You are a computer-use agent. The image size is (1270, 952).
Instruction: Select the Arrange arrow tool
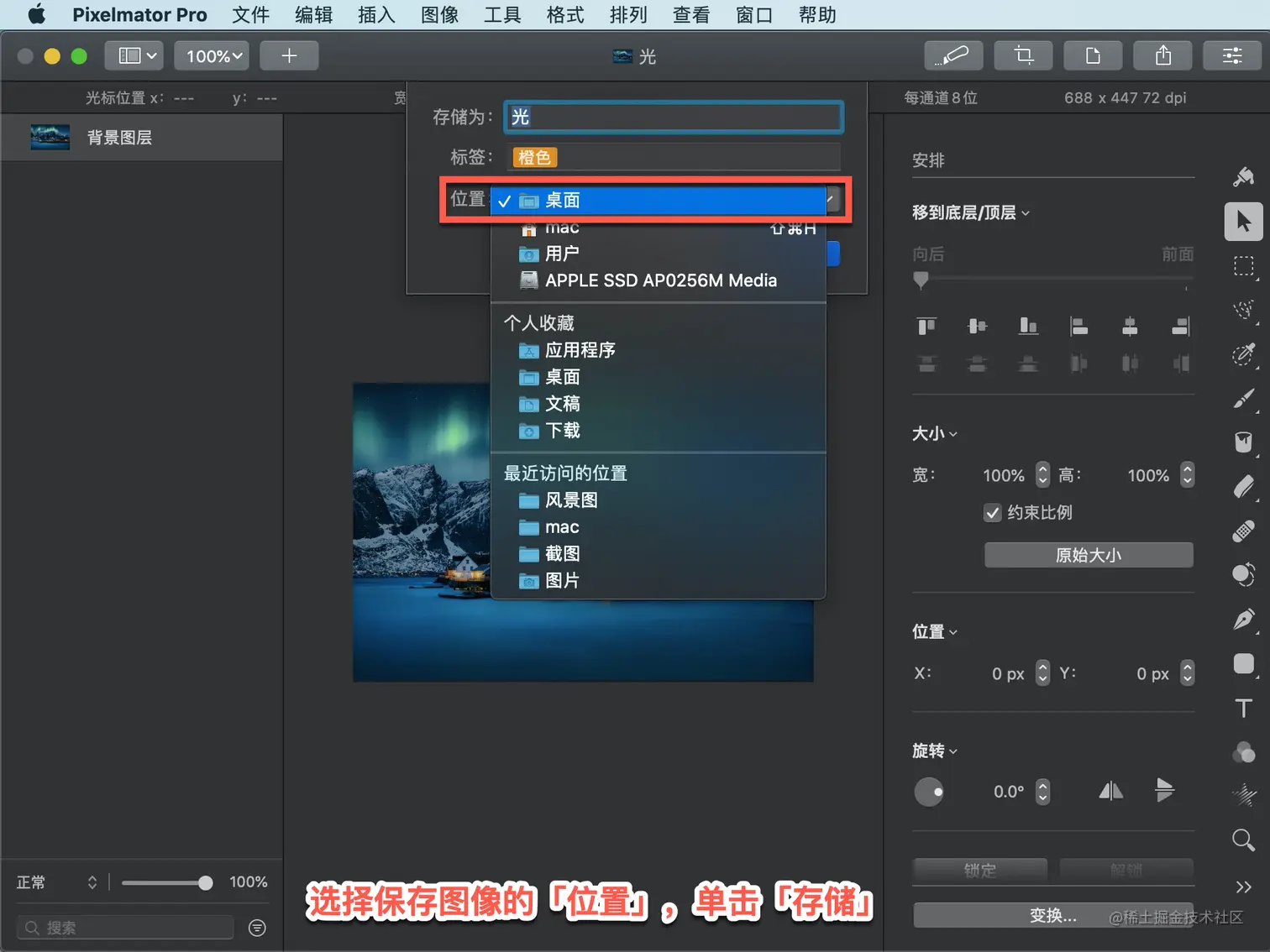tap(1244, 222)
